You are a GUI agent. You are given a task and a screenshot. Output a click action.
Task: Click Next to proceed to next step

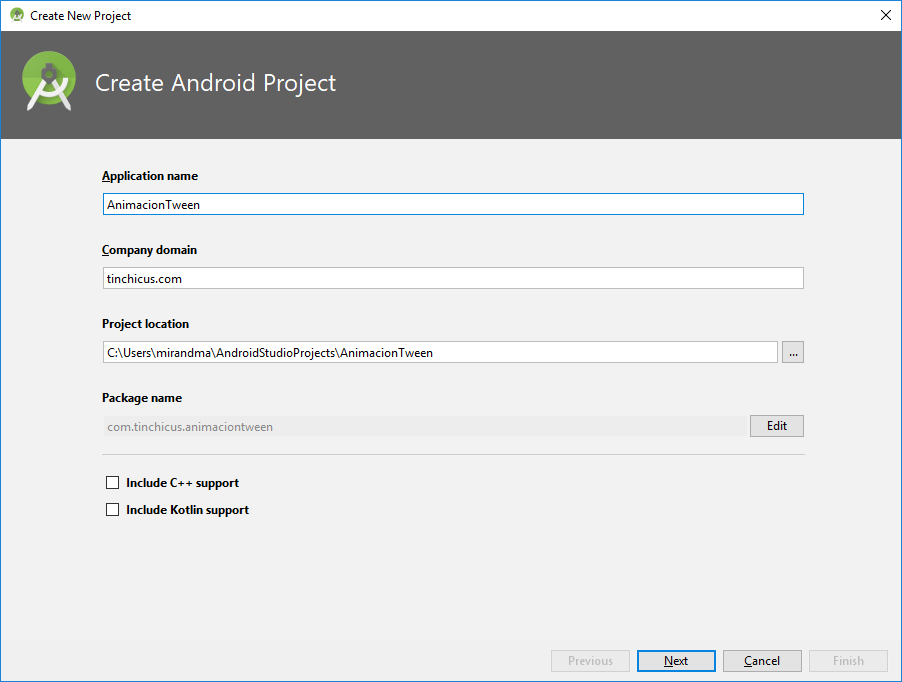pos(675,660)
